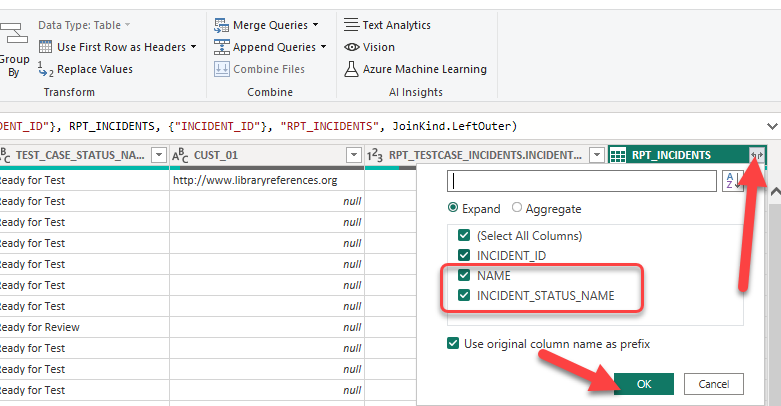Click the RPT_INCIDENTS table column icon

pos(618,155)
